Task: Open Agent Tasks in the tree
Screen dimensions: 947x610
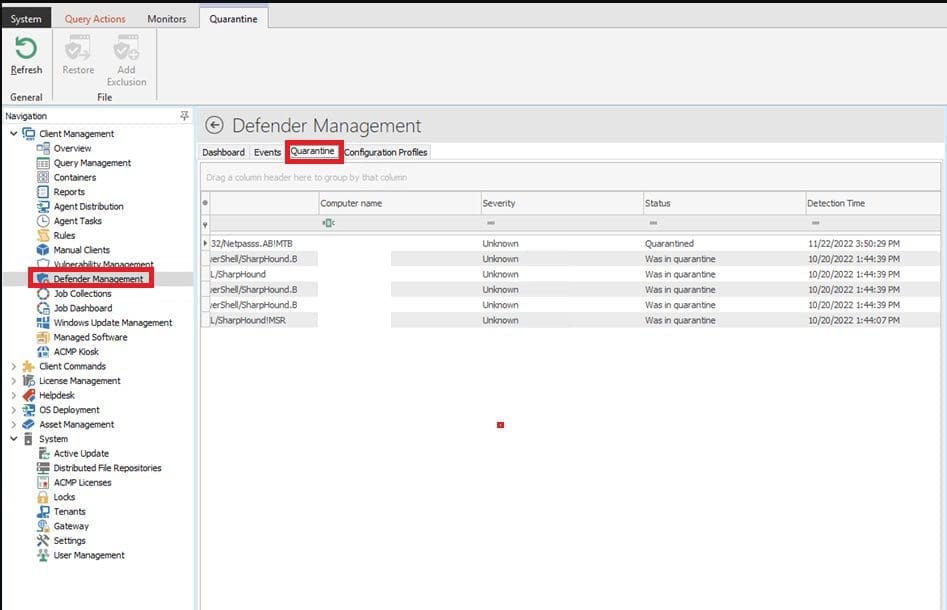Action: 77,221
